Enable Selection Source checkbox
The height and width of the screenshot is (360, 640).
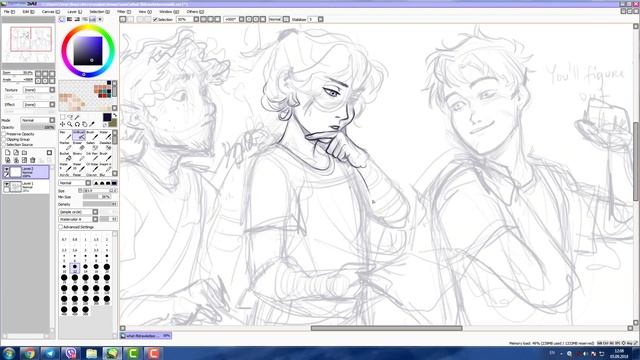coord(4,144)
